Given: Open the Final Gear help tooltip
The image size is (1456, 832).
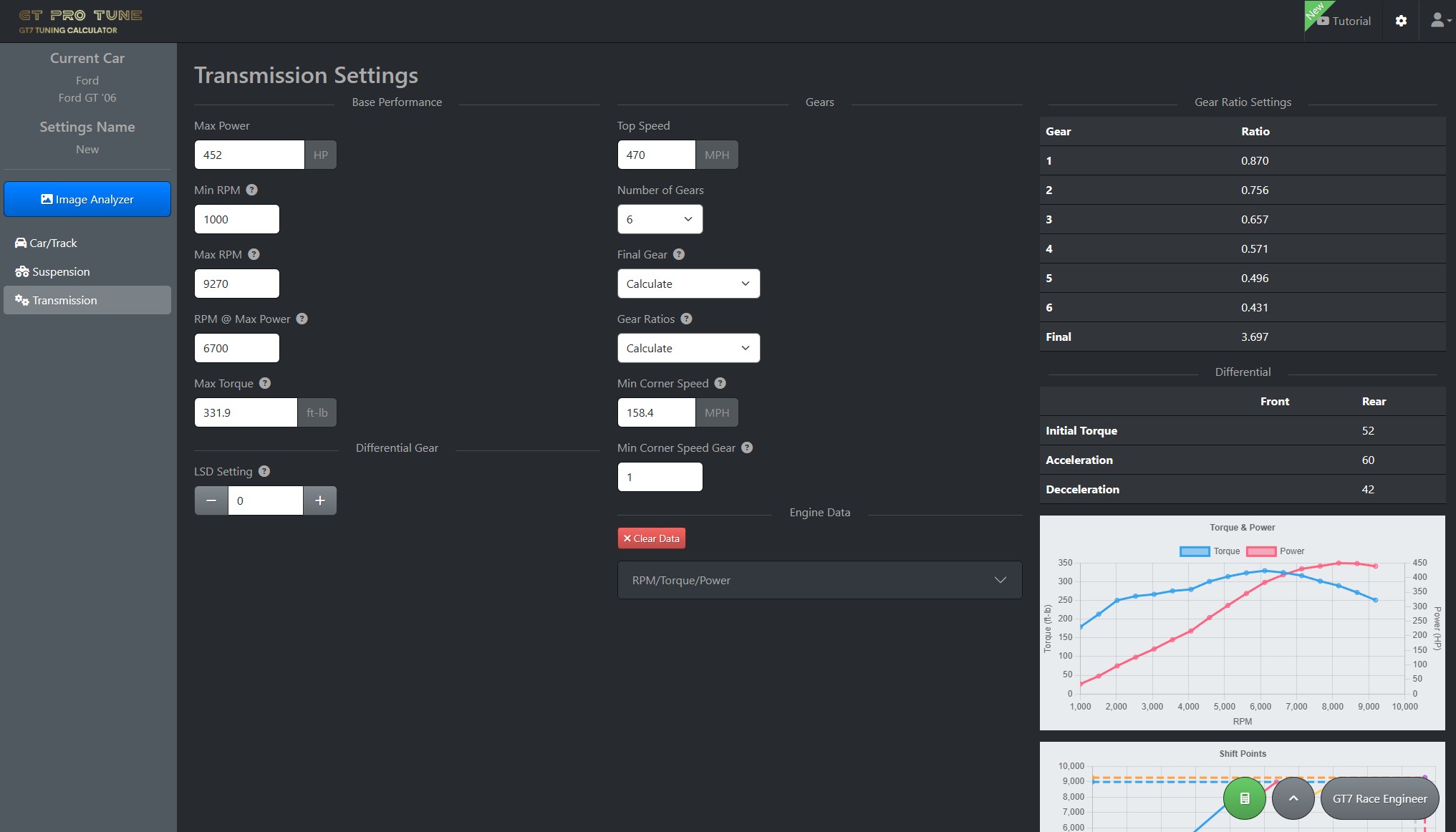Looking at the screenshot, I should pos(679,253).
